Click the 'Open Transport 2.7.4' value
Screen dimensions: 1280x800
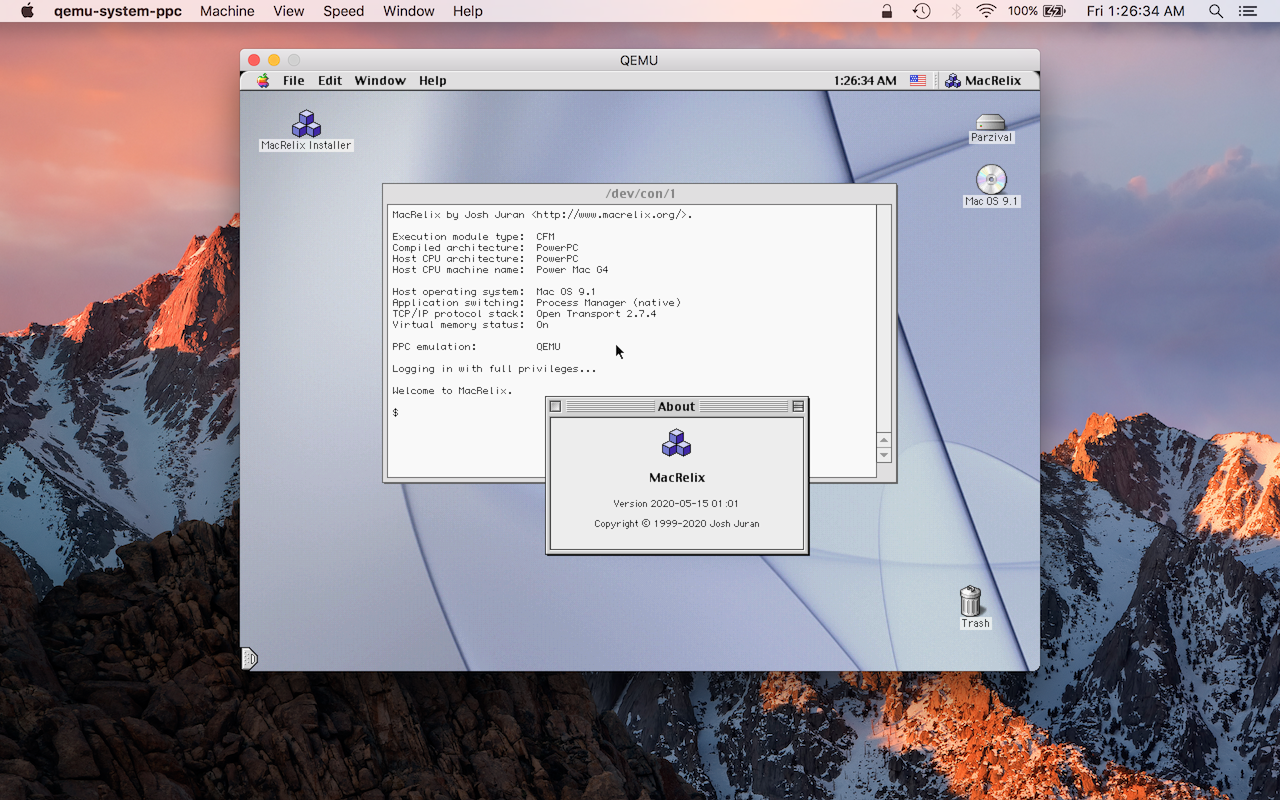[x=596, y=313]
